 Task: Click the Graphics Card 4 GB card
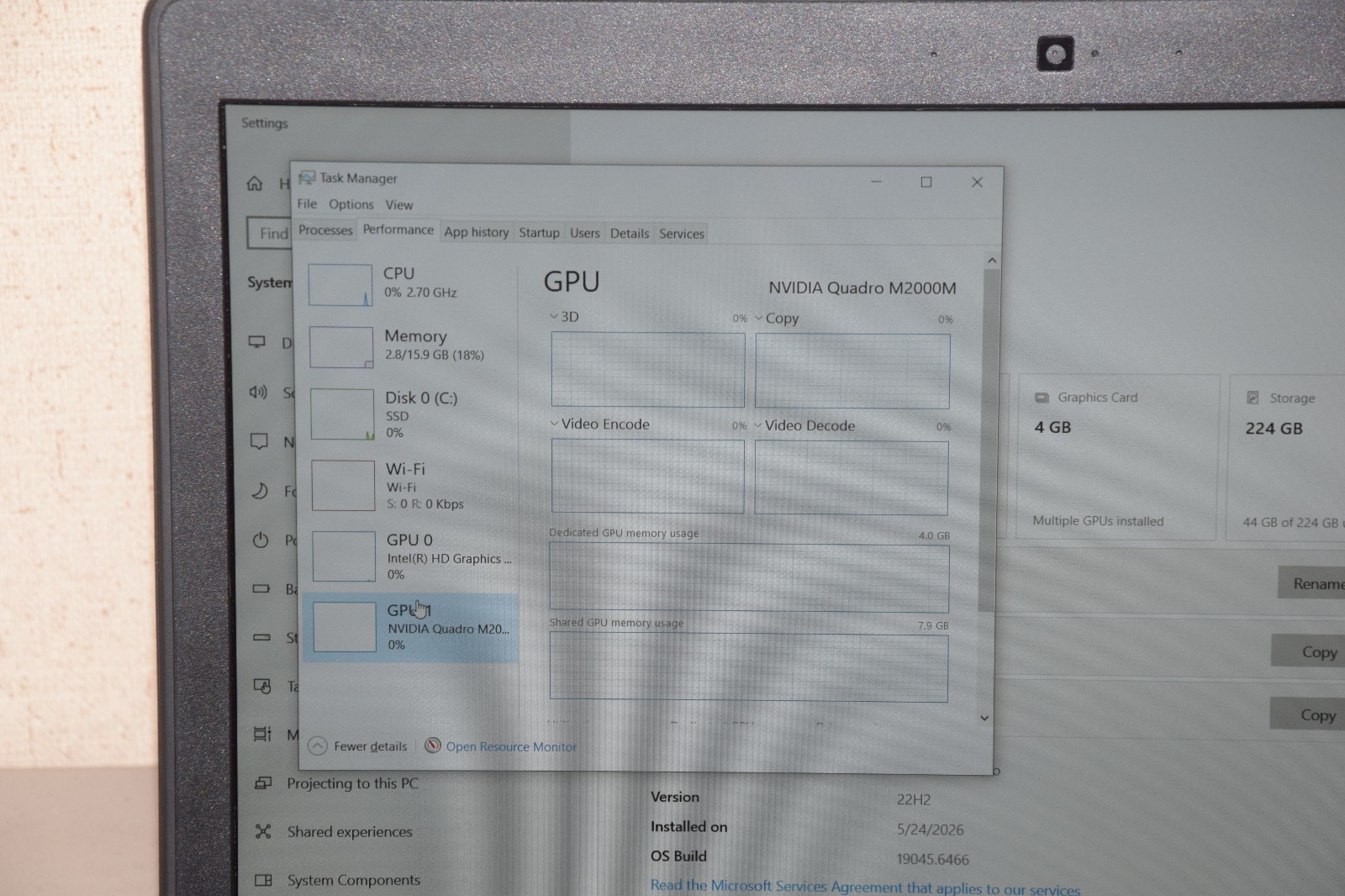click(x=1119, y=457)
